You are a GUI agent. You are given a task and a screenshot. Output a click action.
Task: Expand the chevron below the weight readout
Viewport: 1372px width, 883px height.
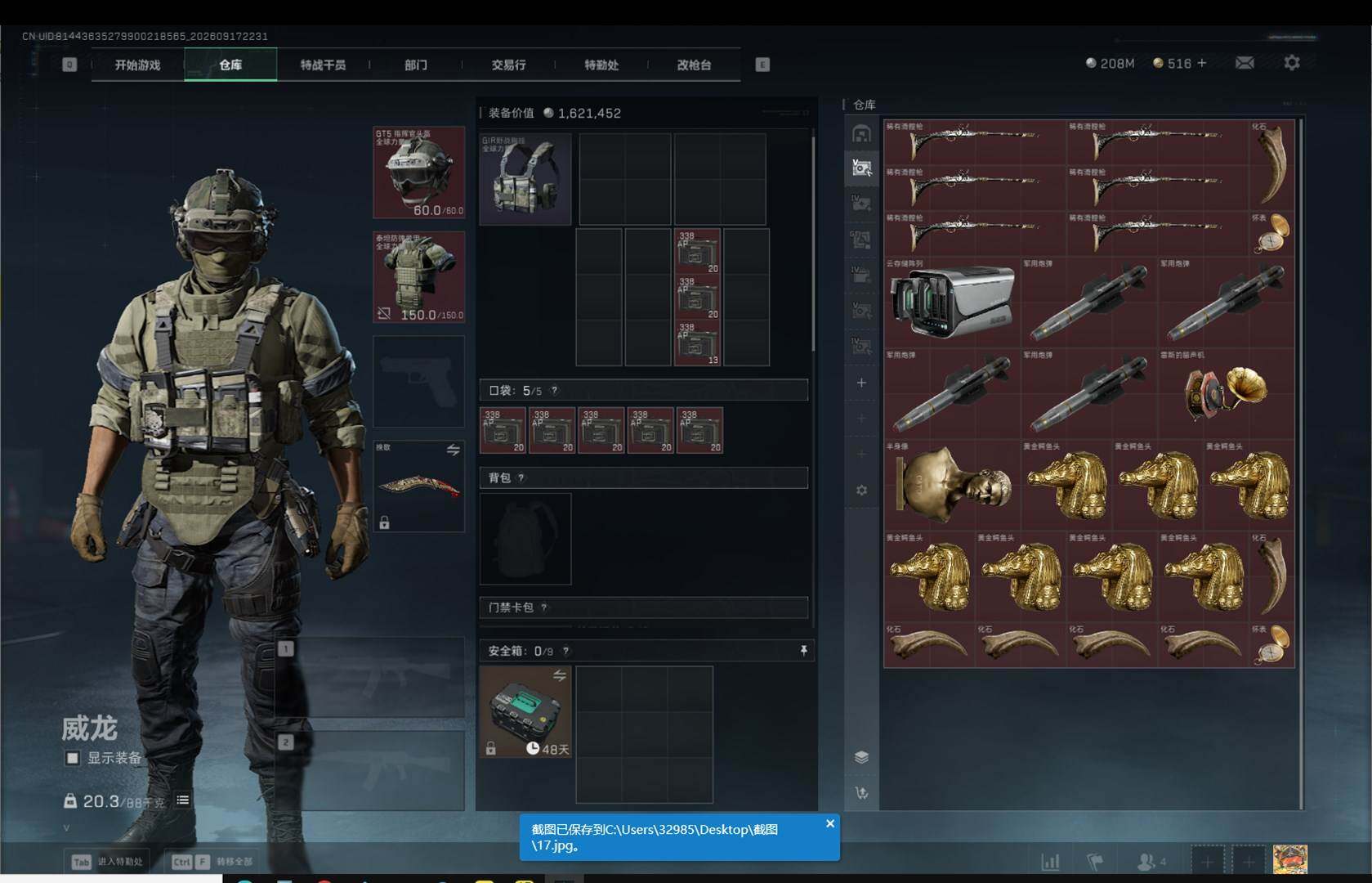[x=67, y=827]
